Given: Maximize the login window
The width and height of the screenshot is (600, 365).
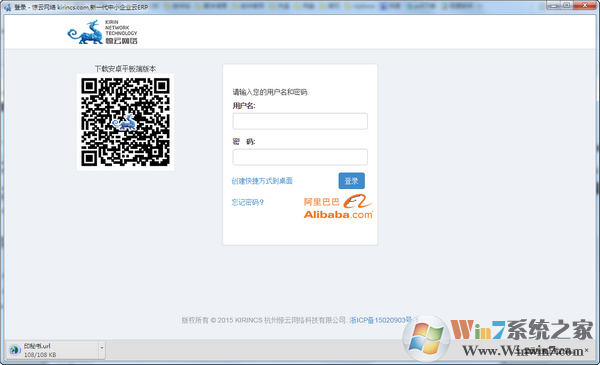Looking at the screenshot, I should (567, 5).
